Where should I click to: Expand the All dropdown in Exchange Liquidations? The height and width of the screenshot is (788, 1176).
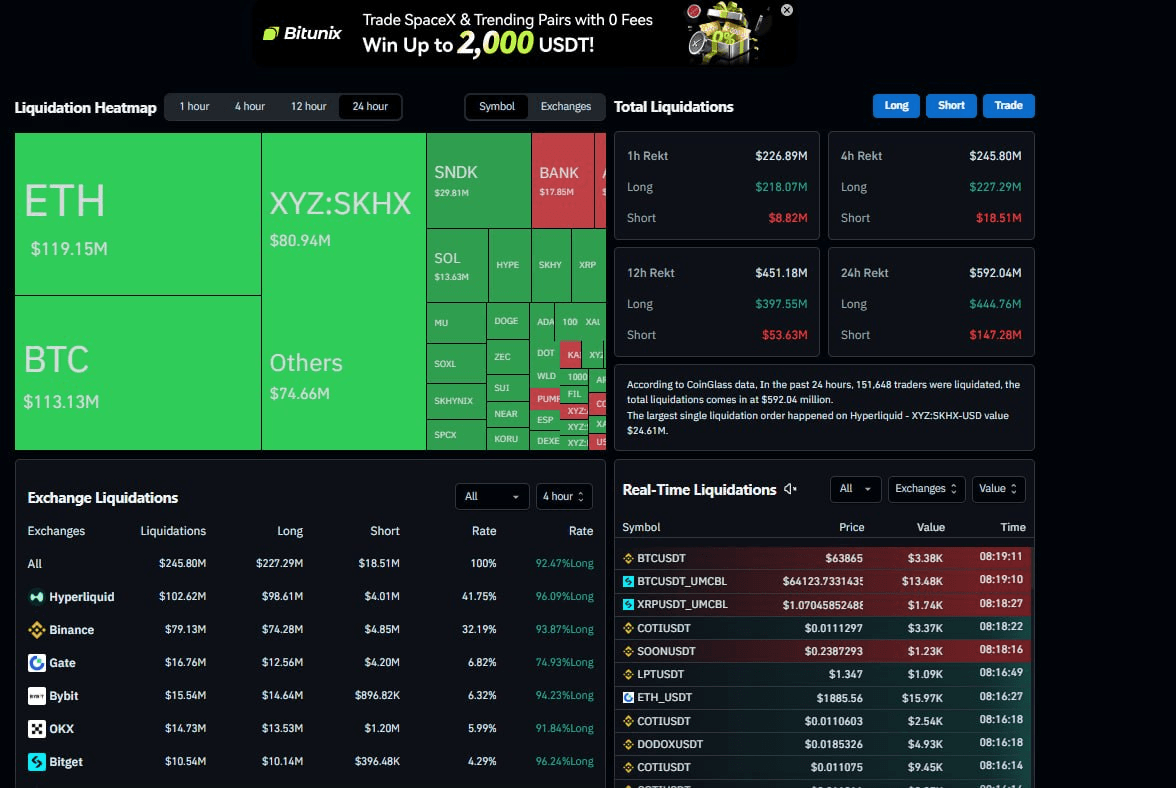click(492, 496)
